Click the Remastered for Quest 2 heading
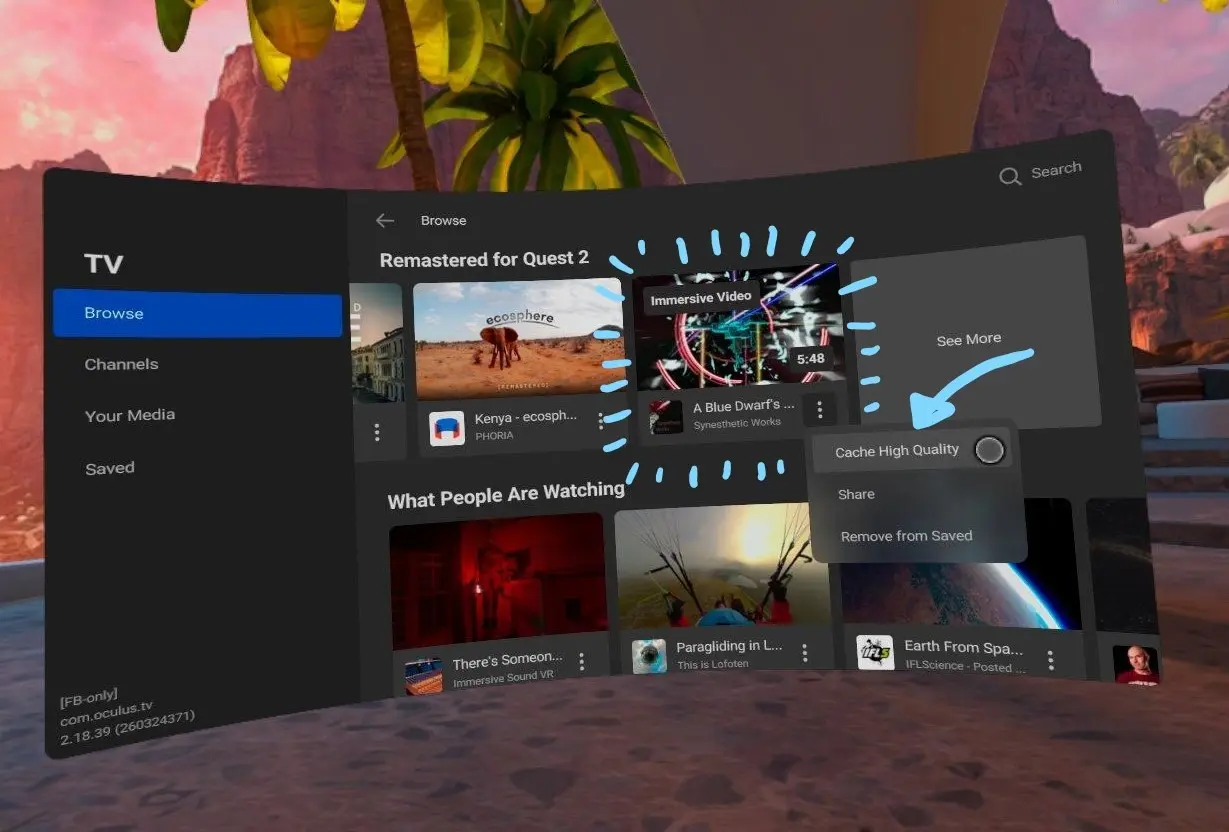The image size is (1229, 832). click(x=484, y=260)
